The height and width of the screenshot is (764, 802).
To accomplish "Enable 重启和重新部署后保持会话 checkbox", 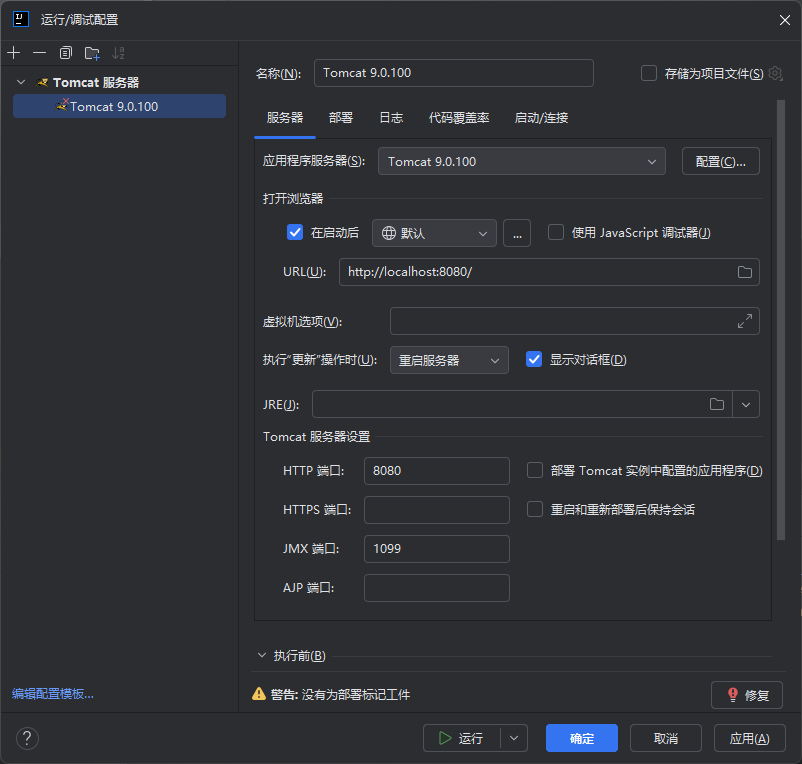I will tap(535, 509).
